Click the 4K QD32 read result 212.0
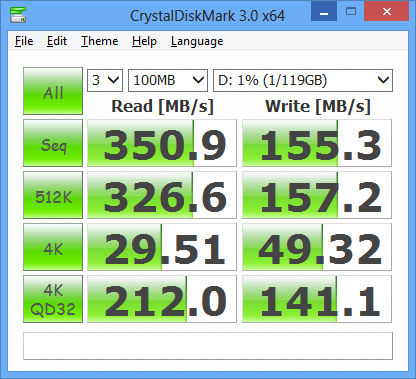Screen dimensions: 416x379 point(162,299)
